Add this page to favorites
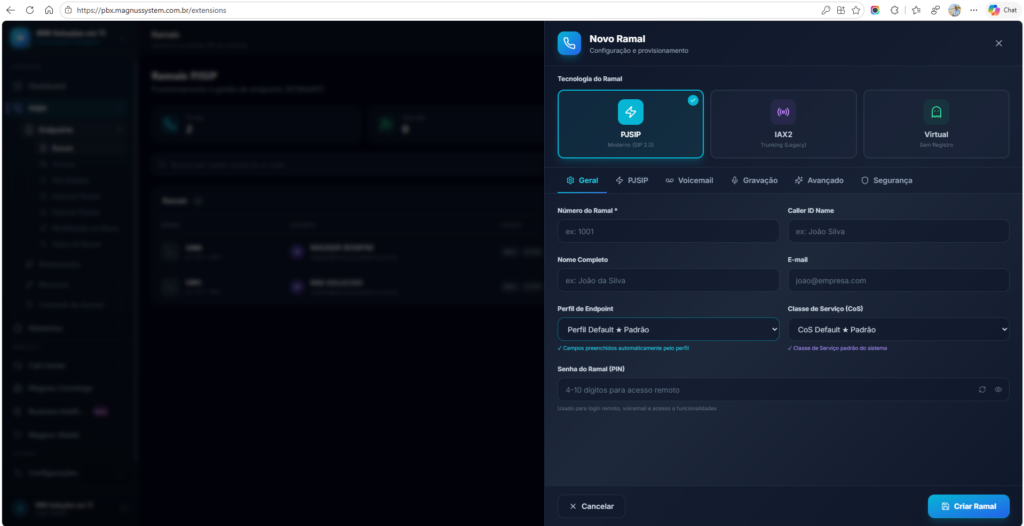 click(x=856, y=10)
